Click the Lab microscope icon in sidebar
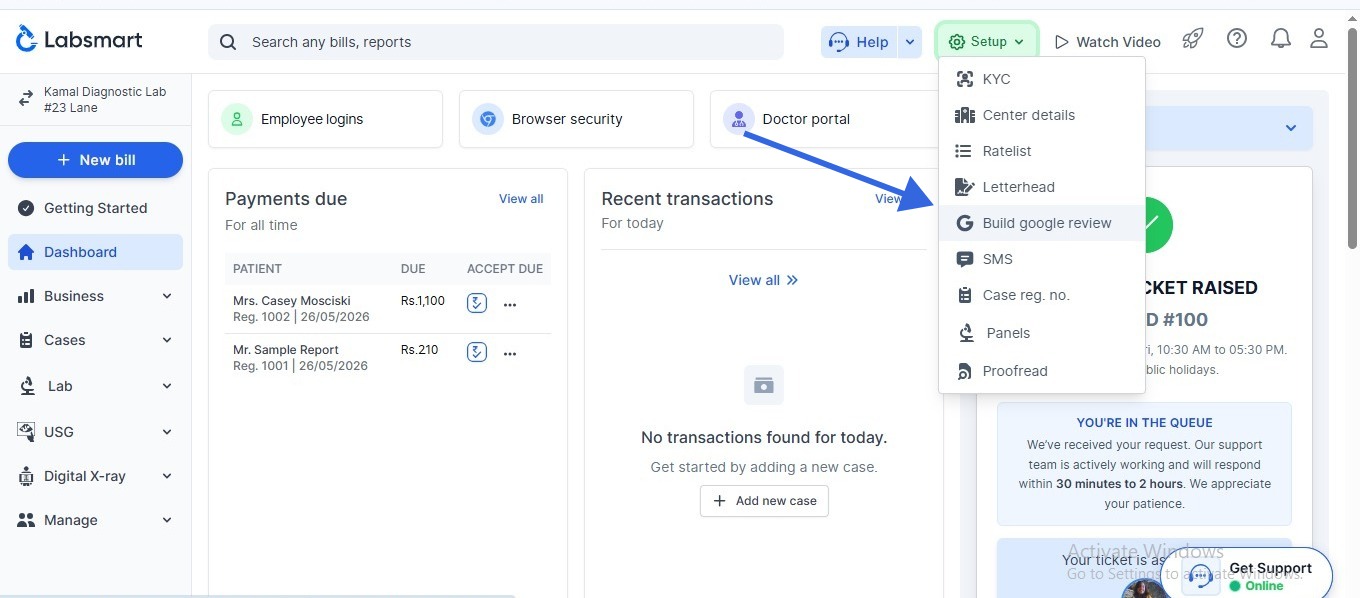 (28, 386)
